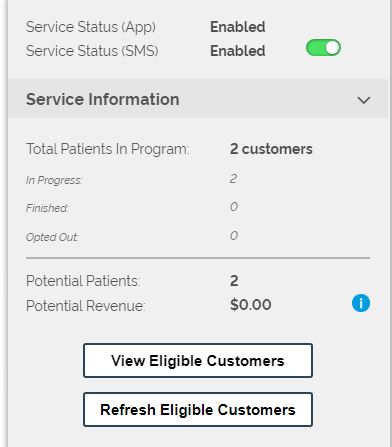Select the Opted Out label
This screenshot has width=392, height=447.
point(52,237)
